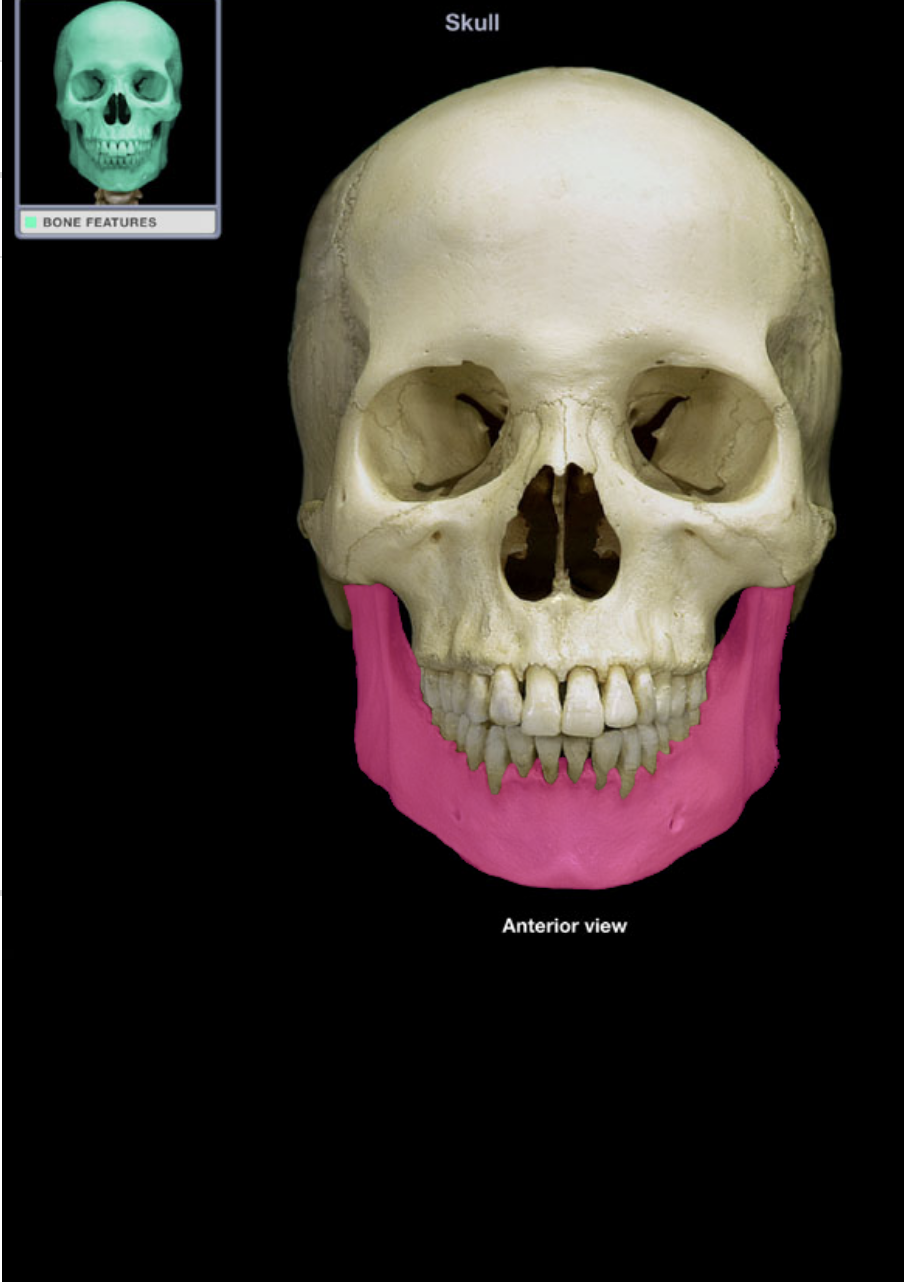
Task: Select the small foramen on pink mandible's right side
Action: [679, 822]
